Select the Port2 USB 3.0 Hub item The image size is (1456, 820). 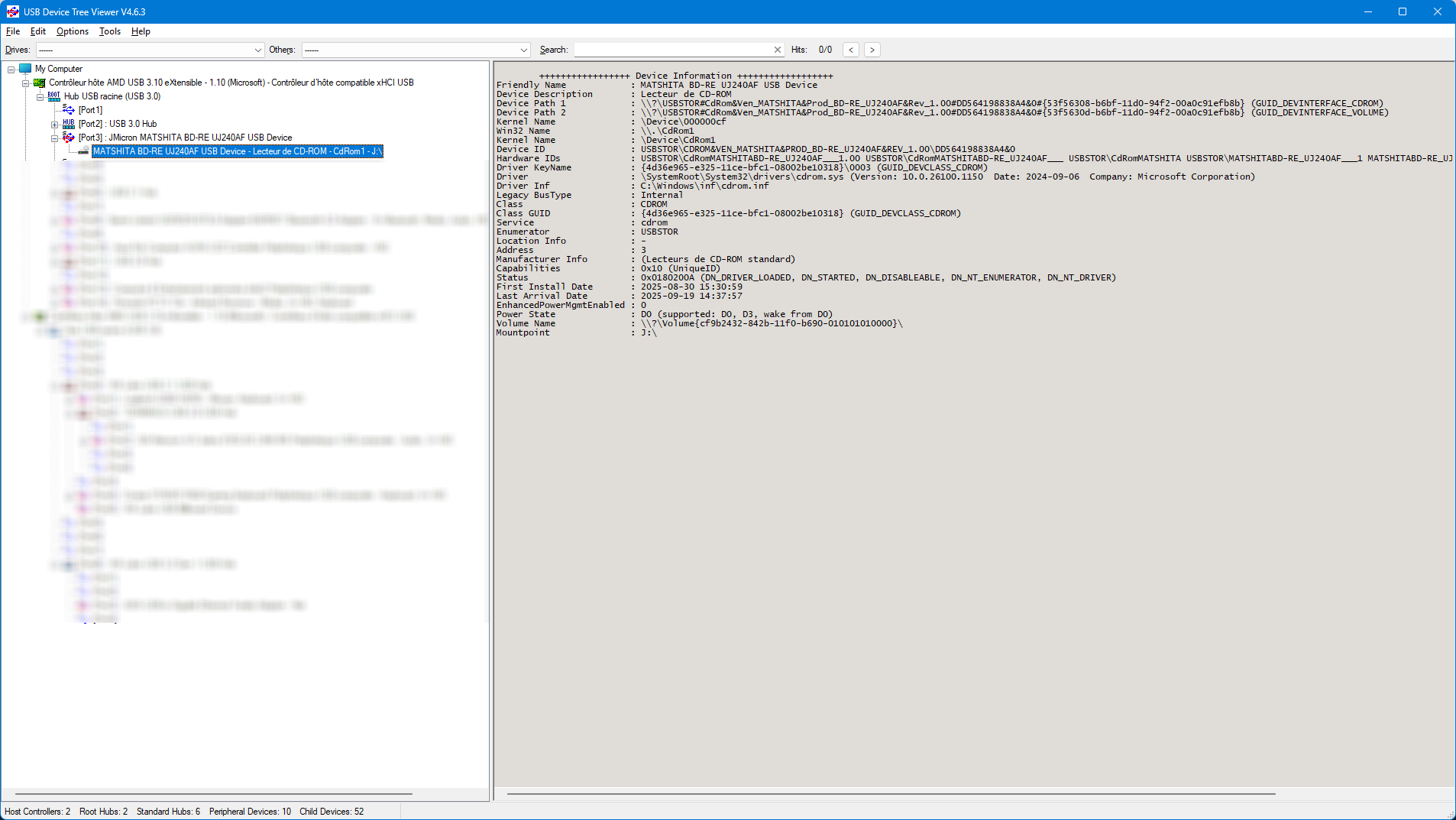[x=118, y=124]
